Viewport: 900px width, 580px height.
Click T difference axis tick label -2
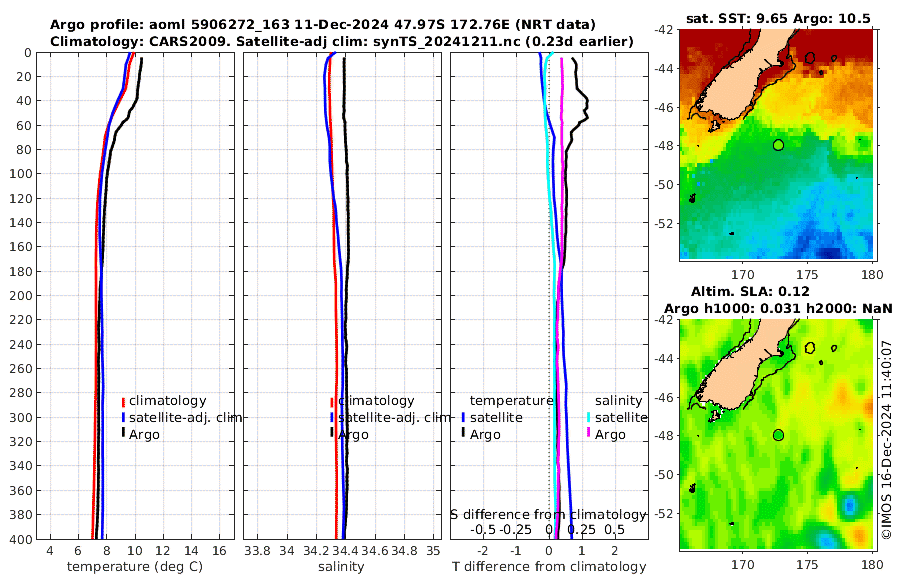click(x=482, y=551)
